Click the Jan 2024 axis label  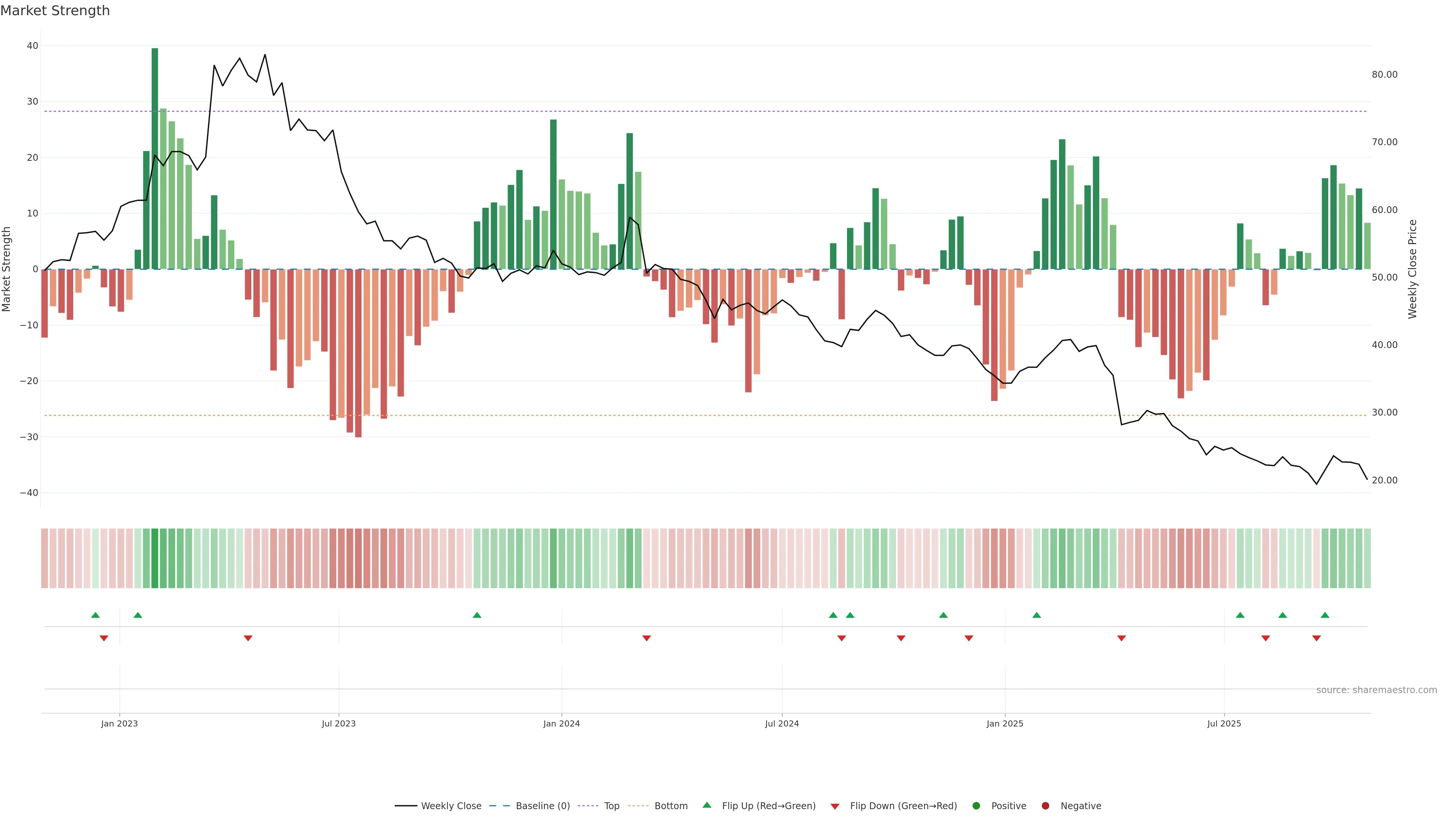click(561, 723)
